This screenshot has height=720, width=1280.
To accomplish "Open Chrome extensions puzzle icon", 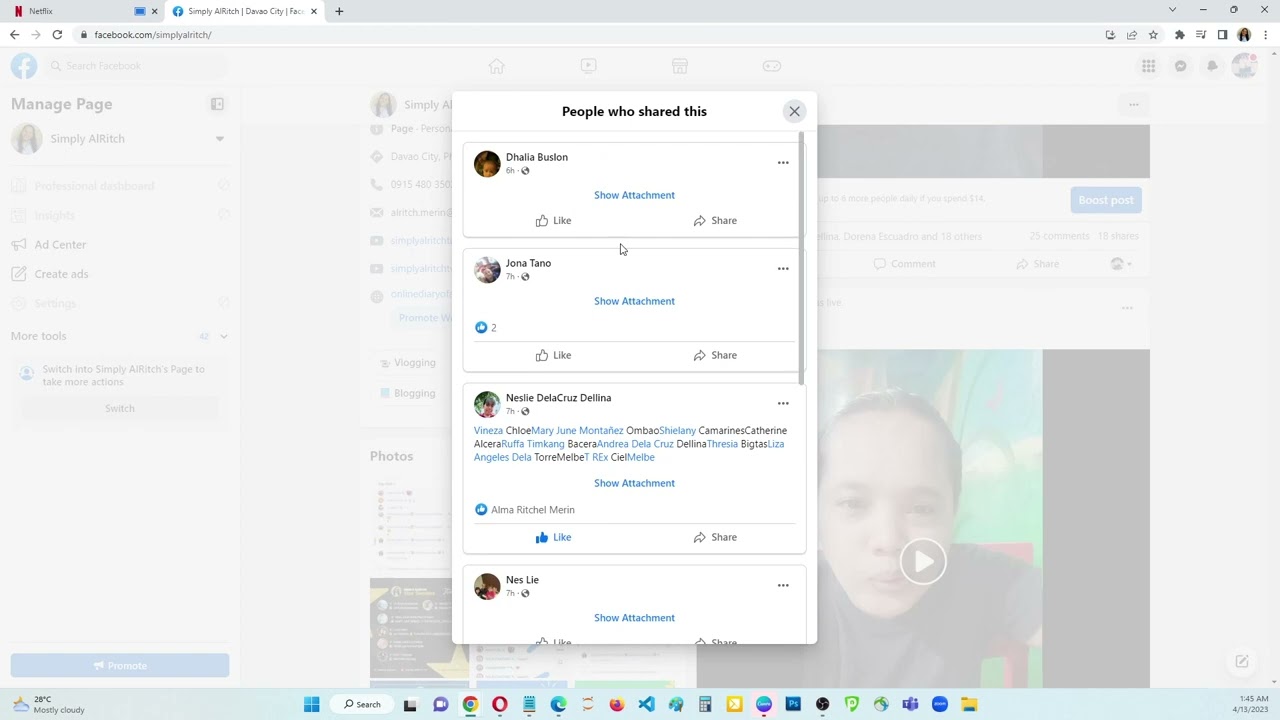I will click(x=1179, y=34).
